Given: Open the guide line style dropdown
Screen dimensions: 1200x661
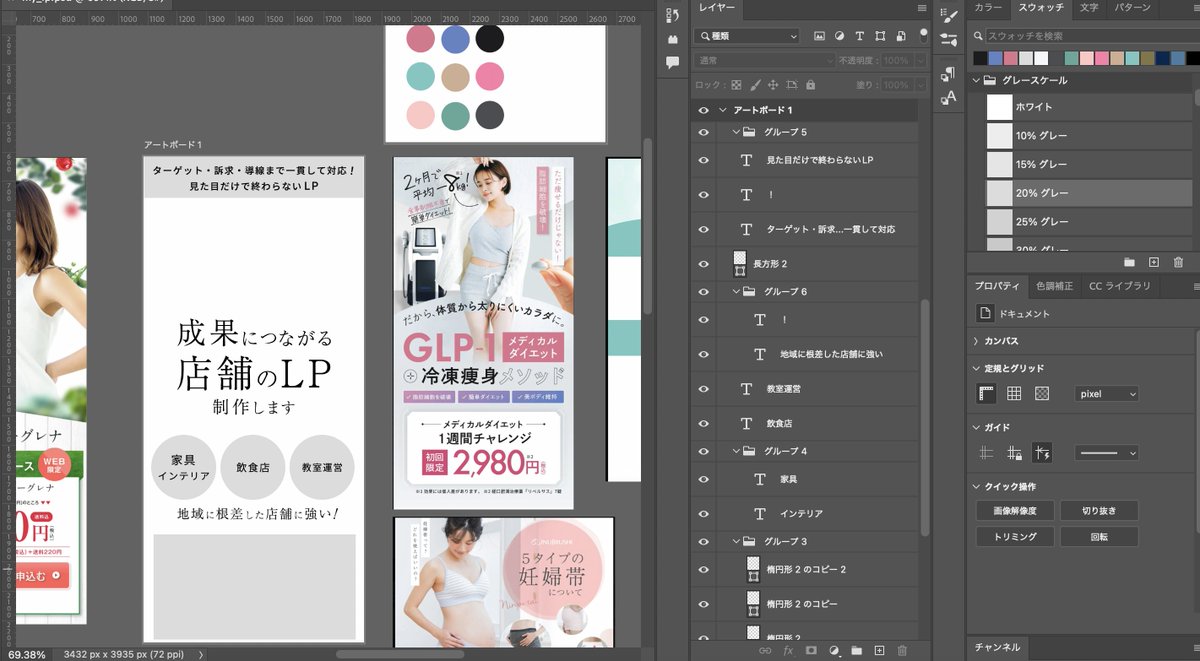Looking at the screenshot, I should coord(1106,453).
